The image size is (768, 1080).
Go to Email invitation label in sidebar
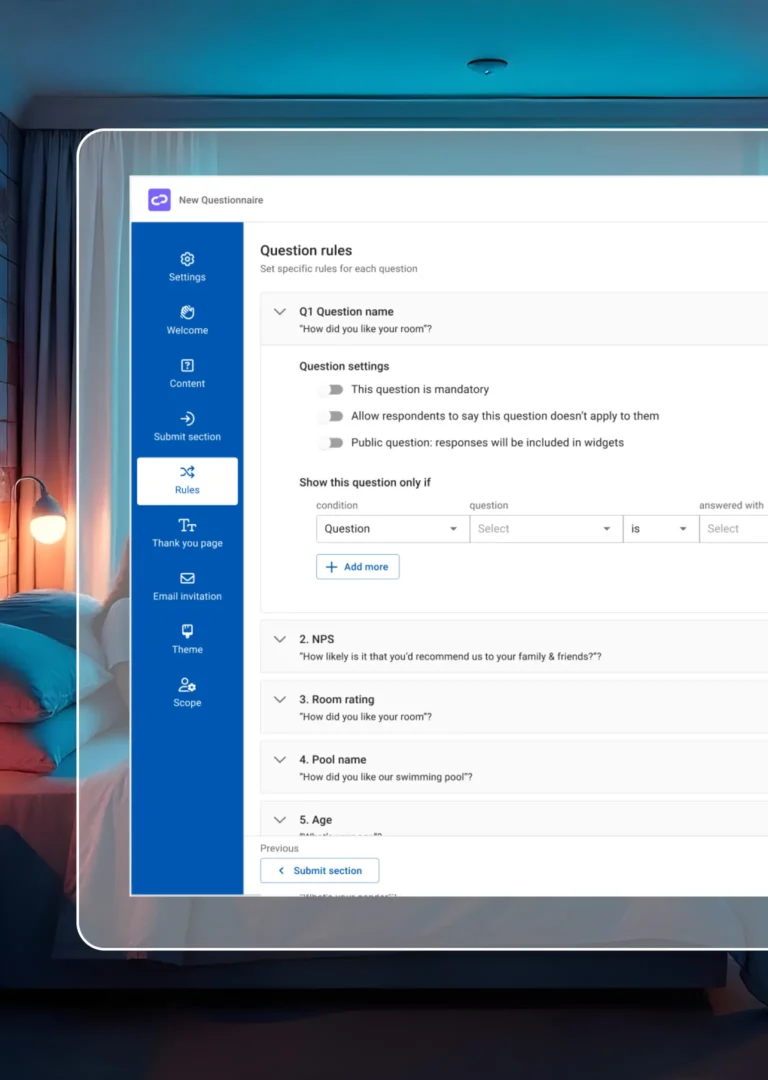[187, 596]
